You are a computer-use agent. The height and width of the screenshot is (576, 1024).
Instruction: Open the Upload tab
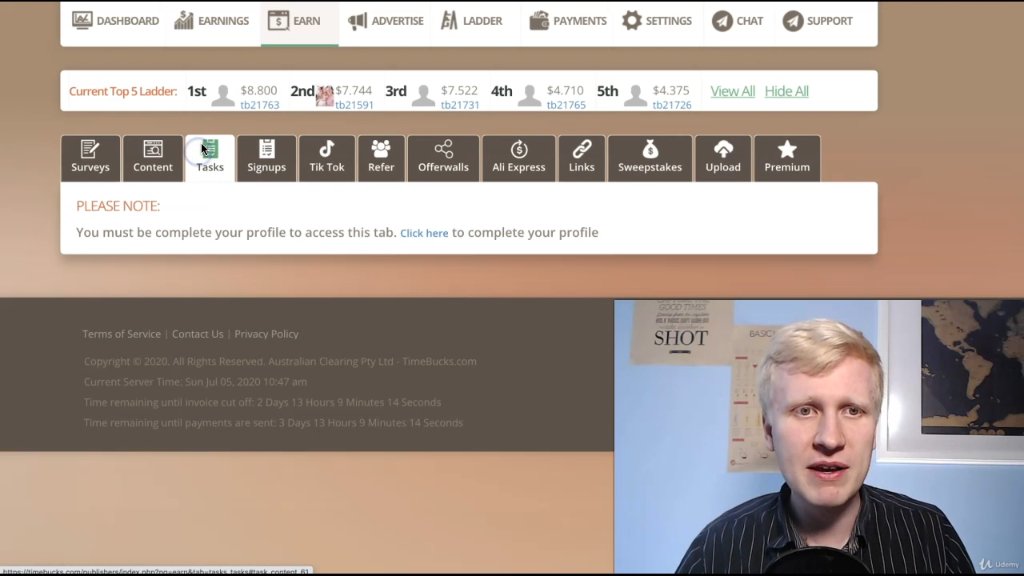point(723,157)
